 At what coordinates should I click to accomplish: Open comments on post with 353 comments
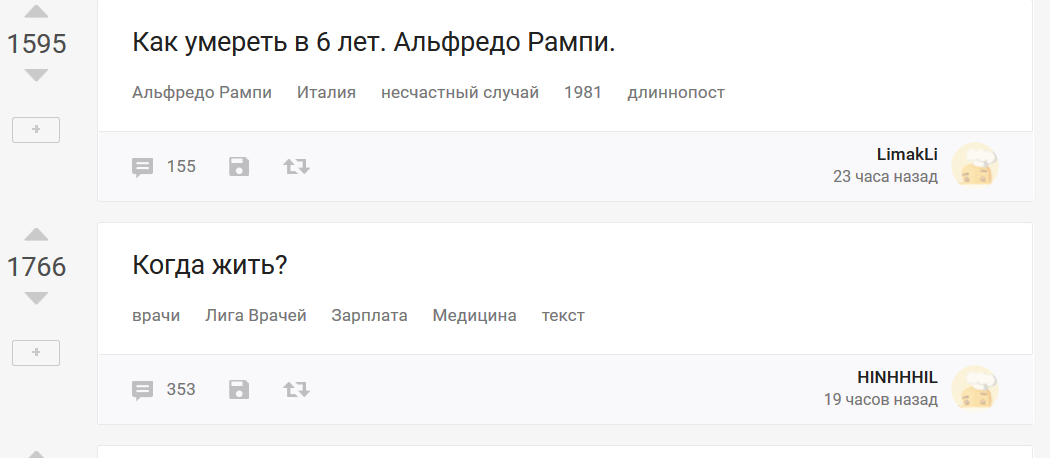164,390
